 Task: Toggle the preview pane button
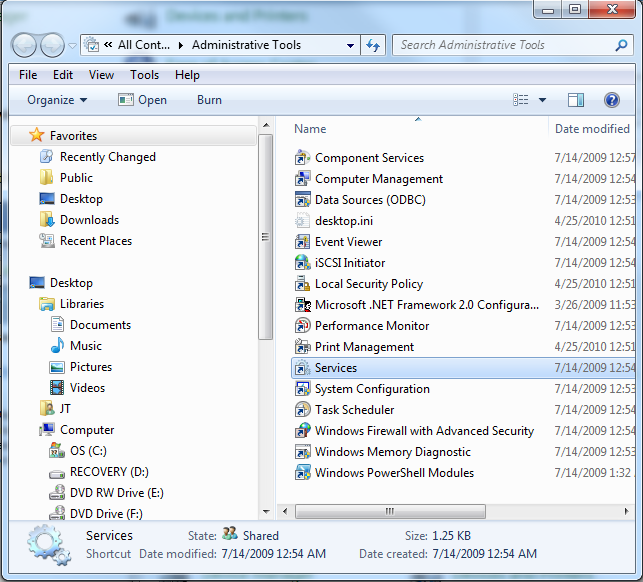coord(576,100)
